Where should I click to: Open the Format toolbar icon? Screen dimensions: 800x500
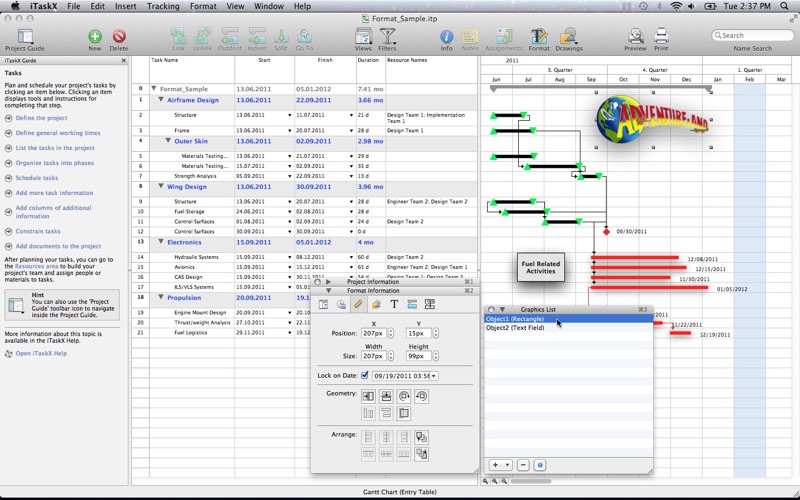(x=539, y=36)
